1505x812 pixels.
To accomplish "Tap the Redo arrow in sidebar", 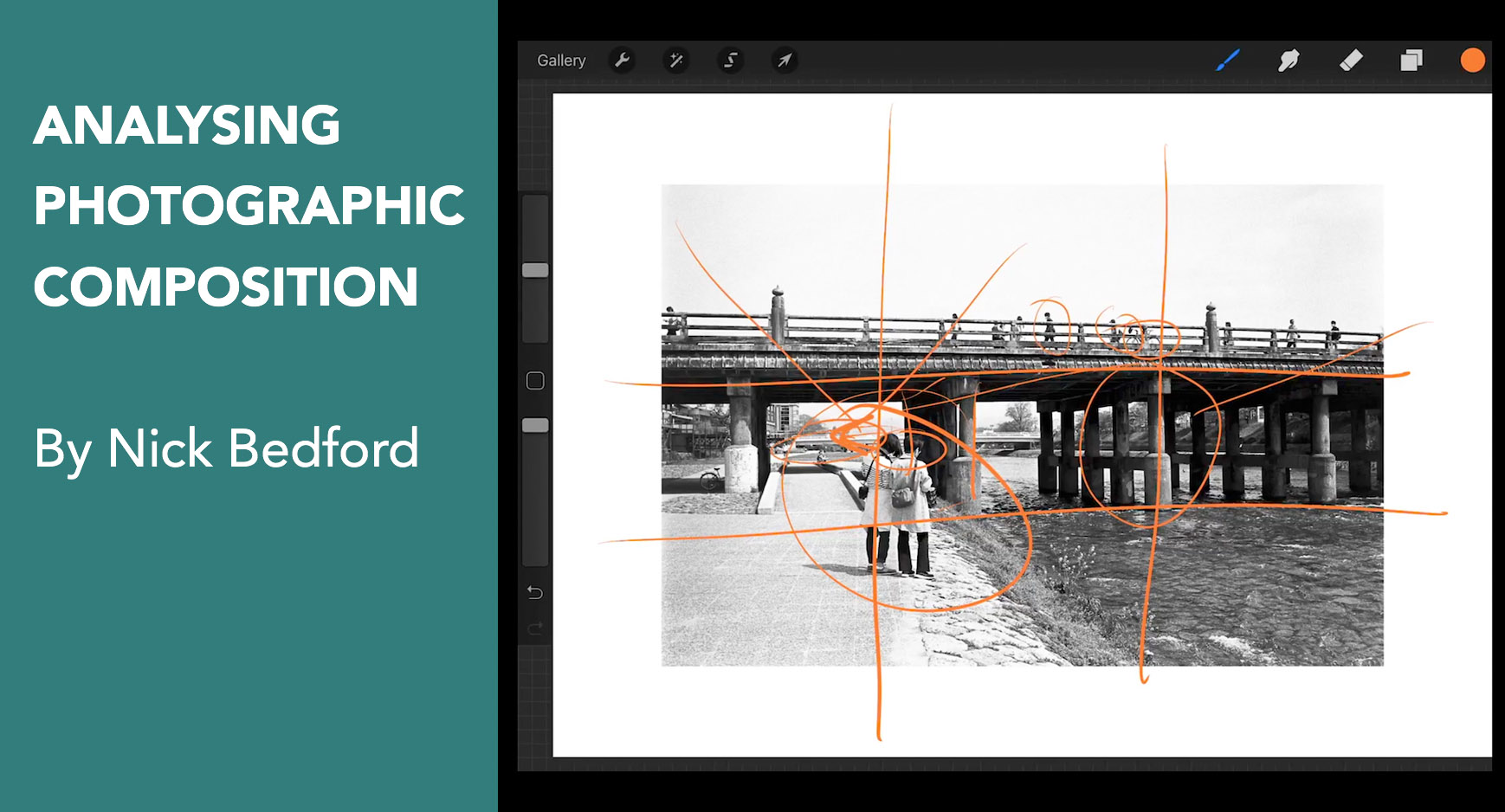I will coord(535,628).
